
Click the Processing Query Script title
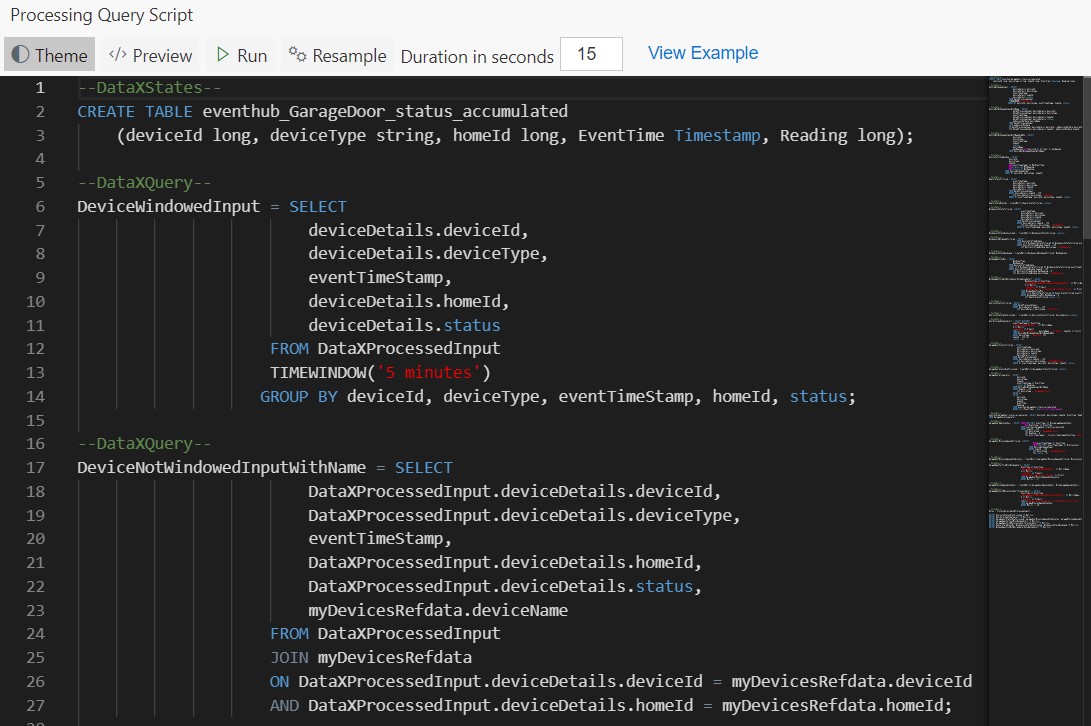(x=101, y=15)
